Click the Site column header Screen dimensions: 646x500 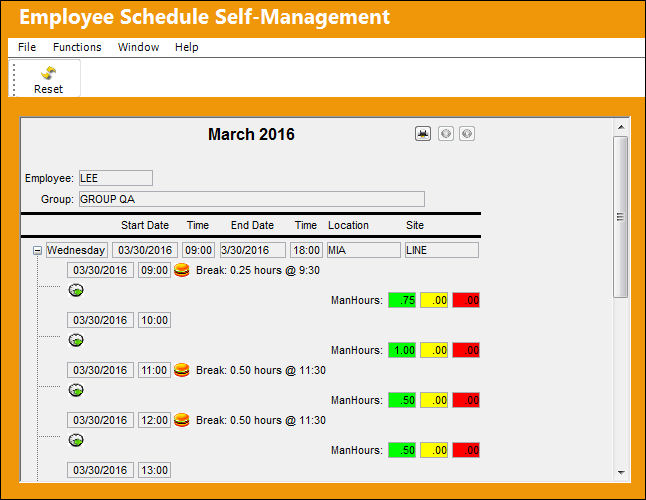pos(414,225)
